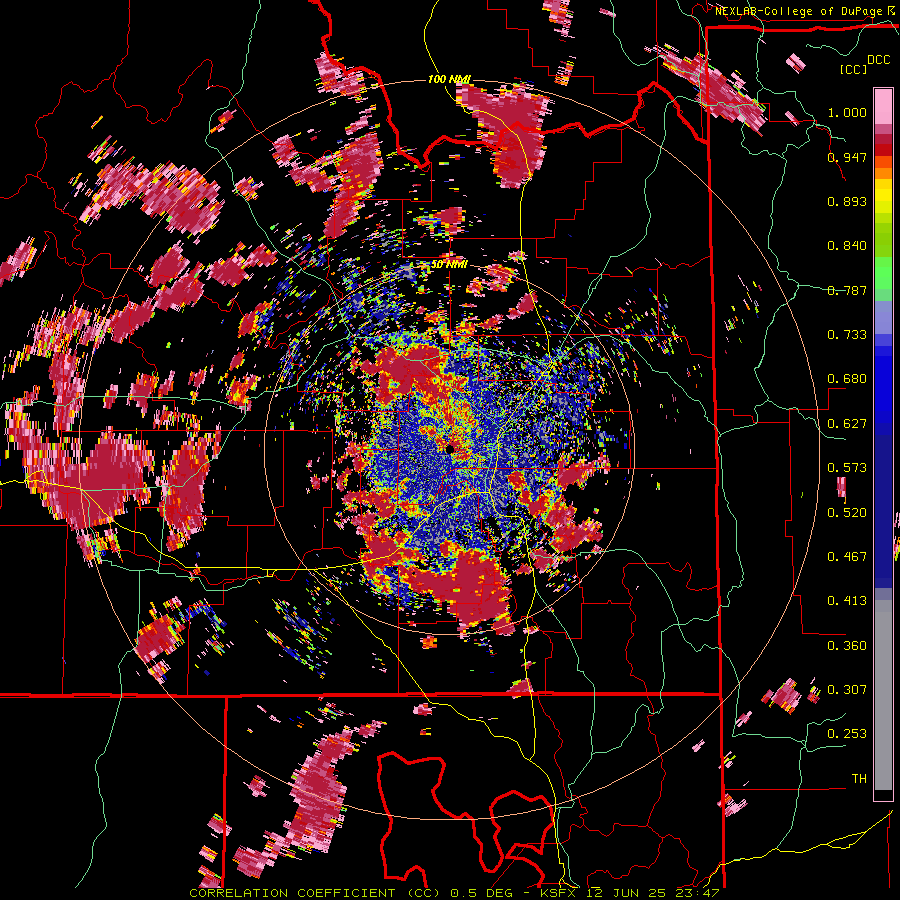The height and width of the screenshot is (900, 900).
Task: Click the 23:47 timestamp in the caption
Action: click(698, 893)
